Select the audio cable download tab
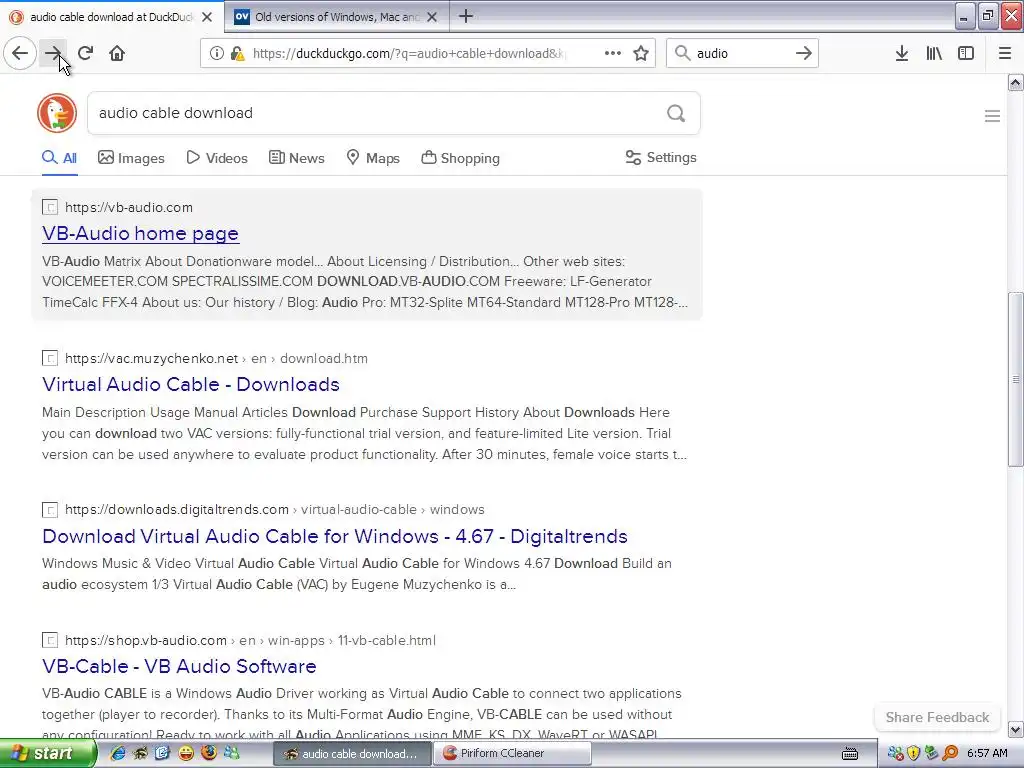Viewport: 1024px width, 768px height. [112, 17]
